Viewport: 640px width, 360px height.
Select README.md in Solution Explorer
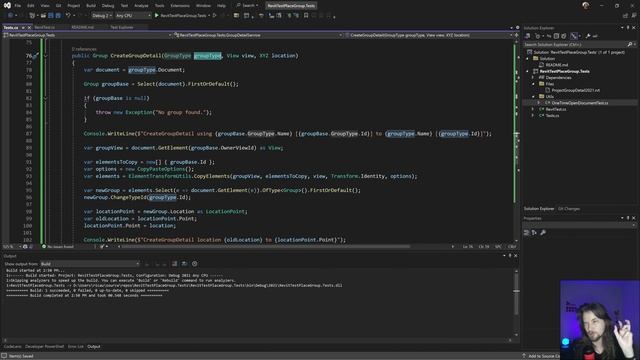[556, 65]
